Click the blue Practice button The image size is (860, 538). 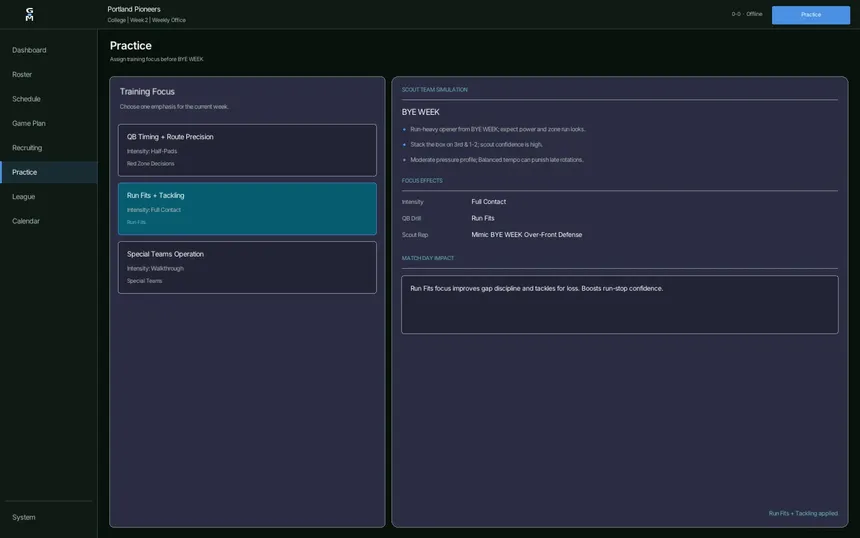coord(811,15)
